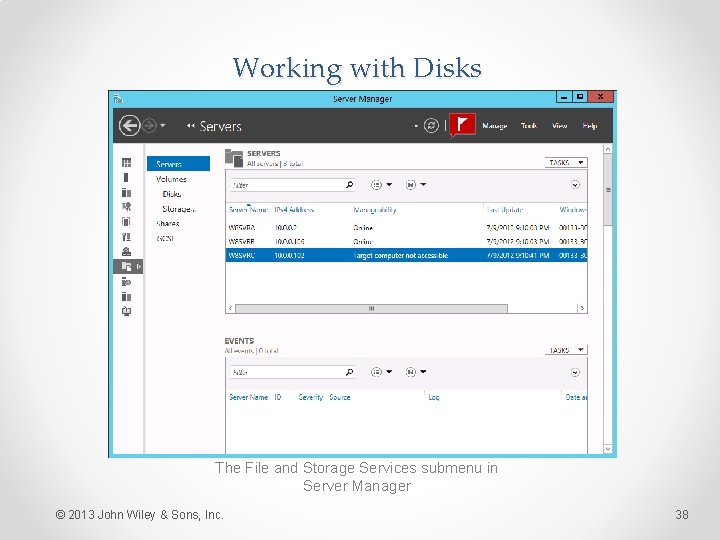The image size is (720, 540).
Task: Expand the Servers tile filter chevron
Action: pyautogui.click(x=575, y=185)
